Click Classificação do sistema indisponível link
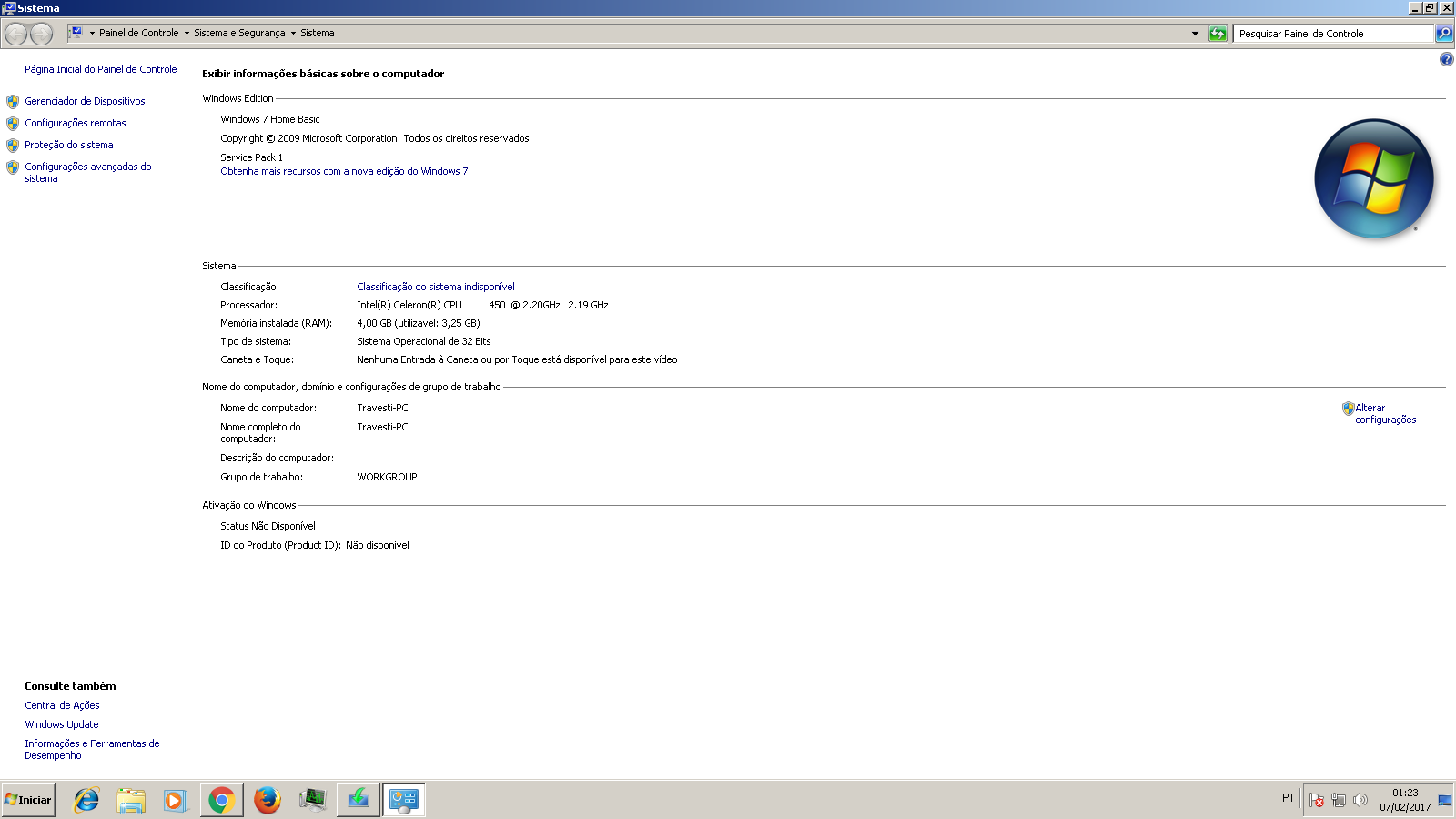Viewport: 1456px width, 819px height. [436, 287]
